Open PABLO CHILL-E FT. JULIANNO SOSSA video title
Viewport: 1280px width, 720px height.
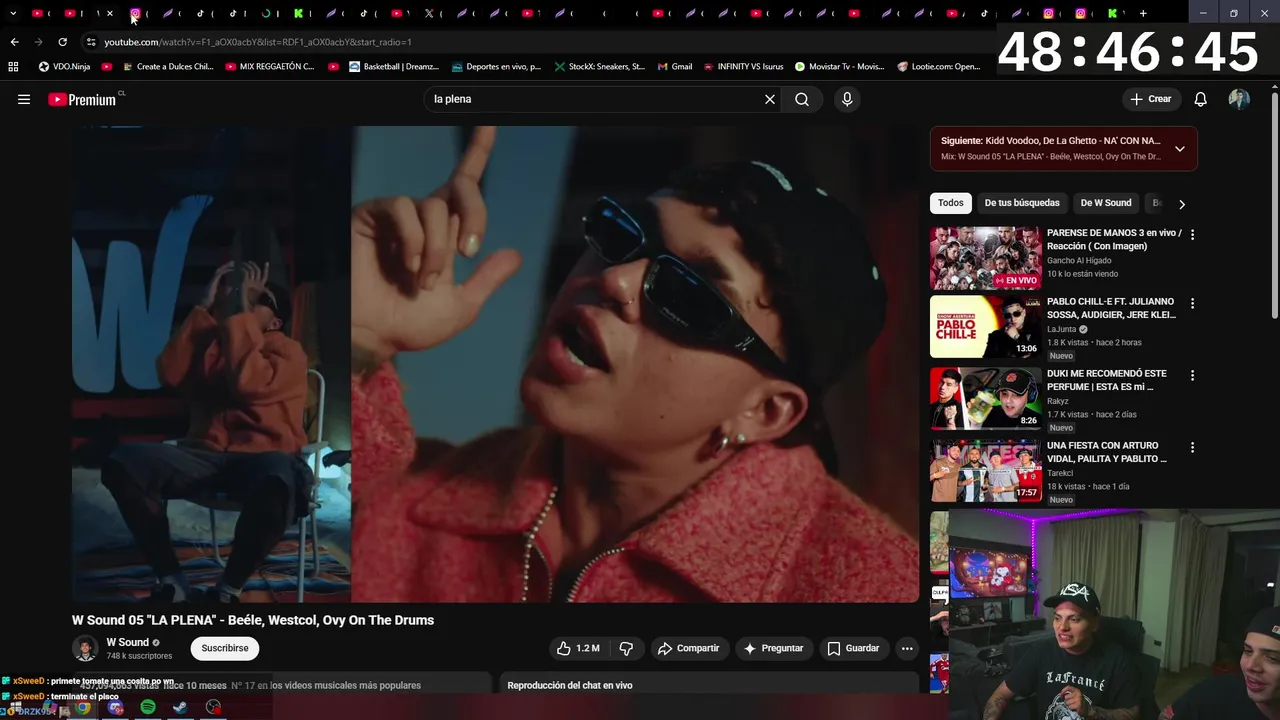click(1111, 308)
